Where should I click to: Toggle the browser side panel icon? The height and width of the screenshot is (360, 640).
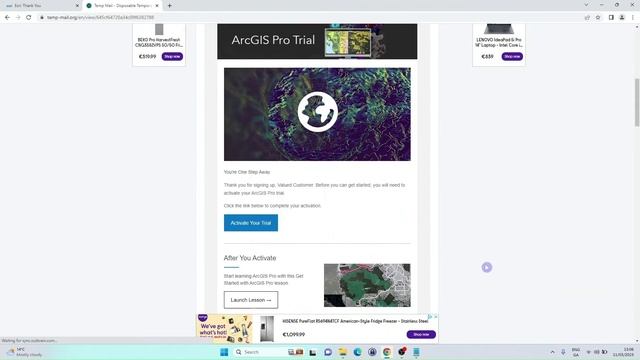[x=611, y=18]
